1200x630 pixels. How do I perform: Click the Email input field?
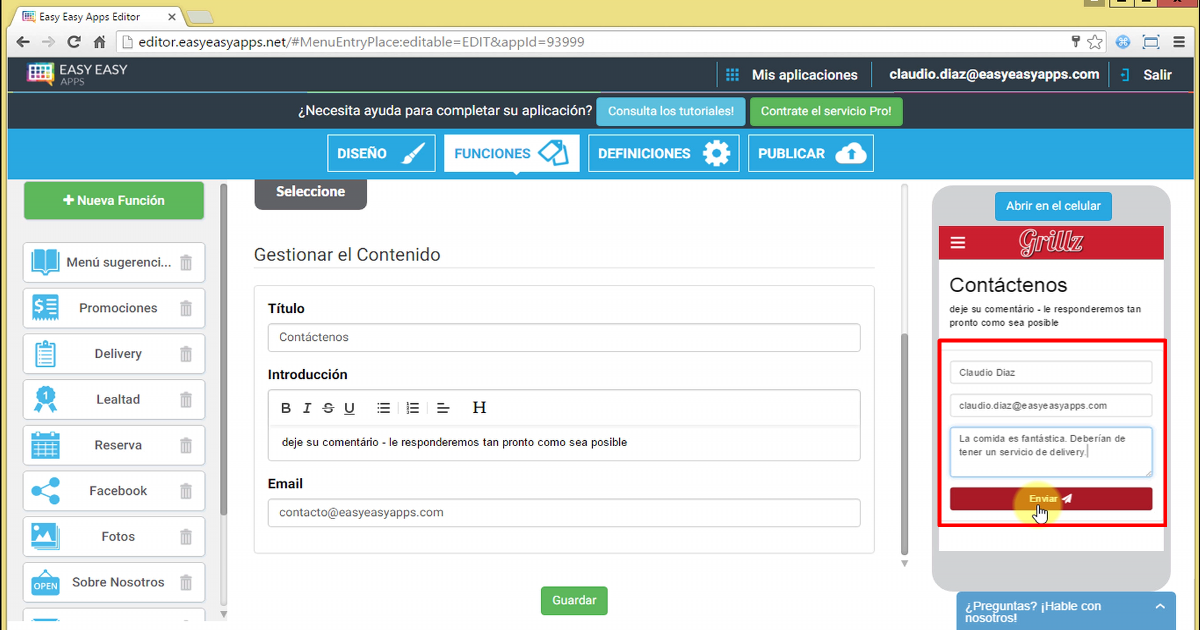pos(563,513)
